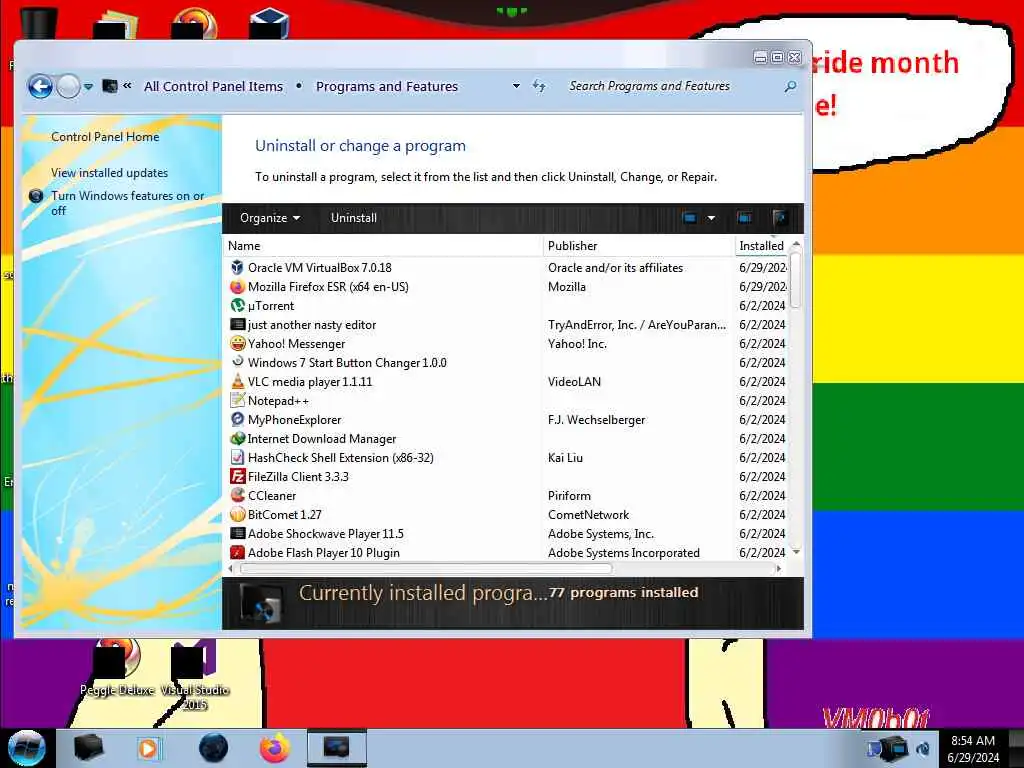Click the µTorrent program icon
Screen dimensions: 1024x768
(x=237, y=305)
